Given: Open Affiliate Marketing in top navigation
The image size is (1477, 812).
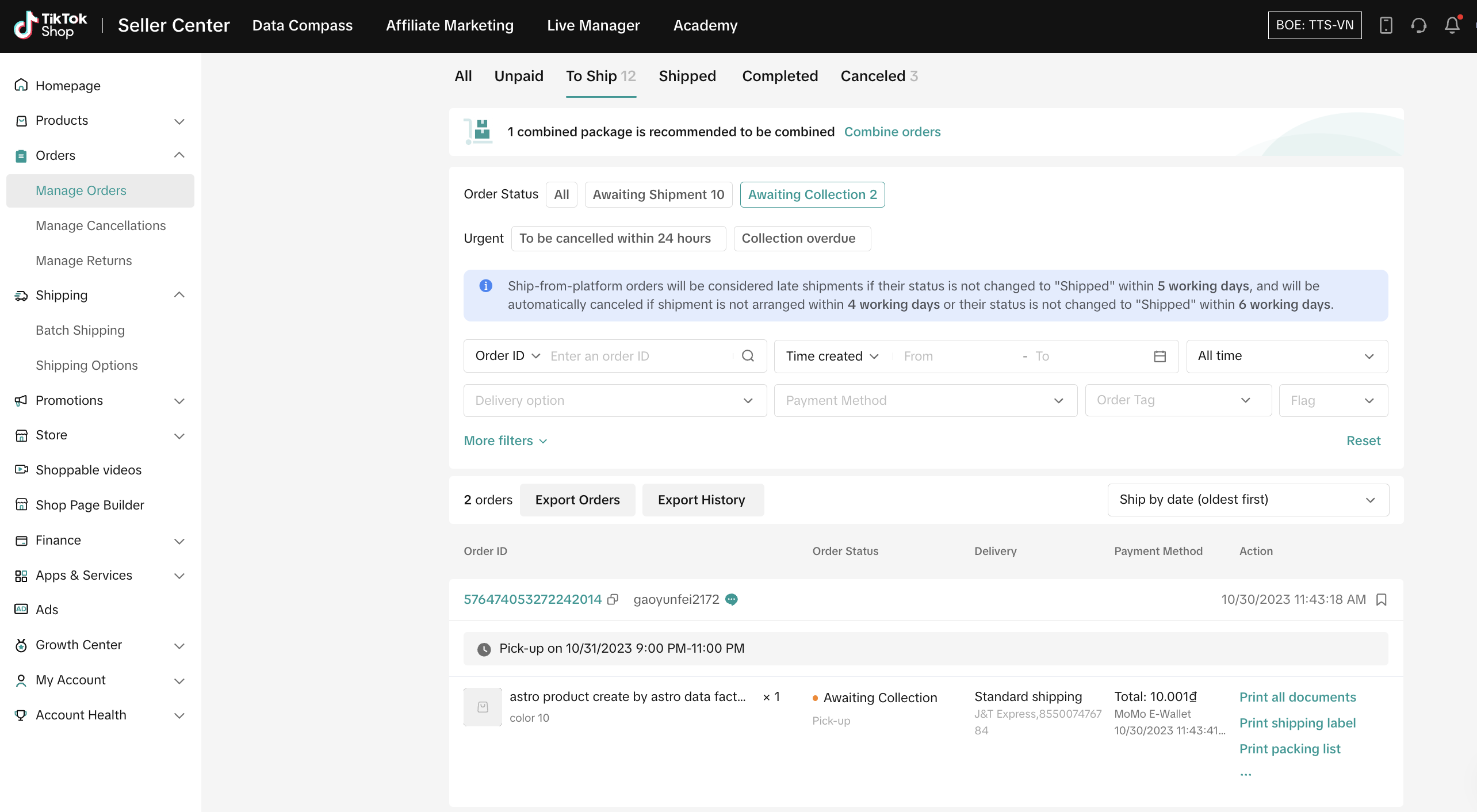Looking at the screenshot, I should click(x=450, y=26).
